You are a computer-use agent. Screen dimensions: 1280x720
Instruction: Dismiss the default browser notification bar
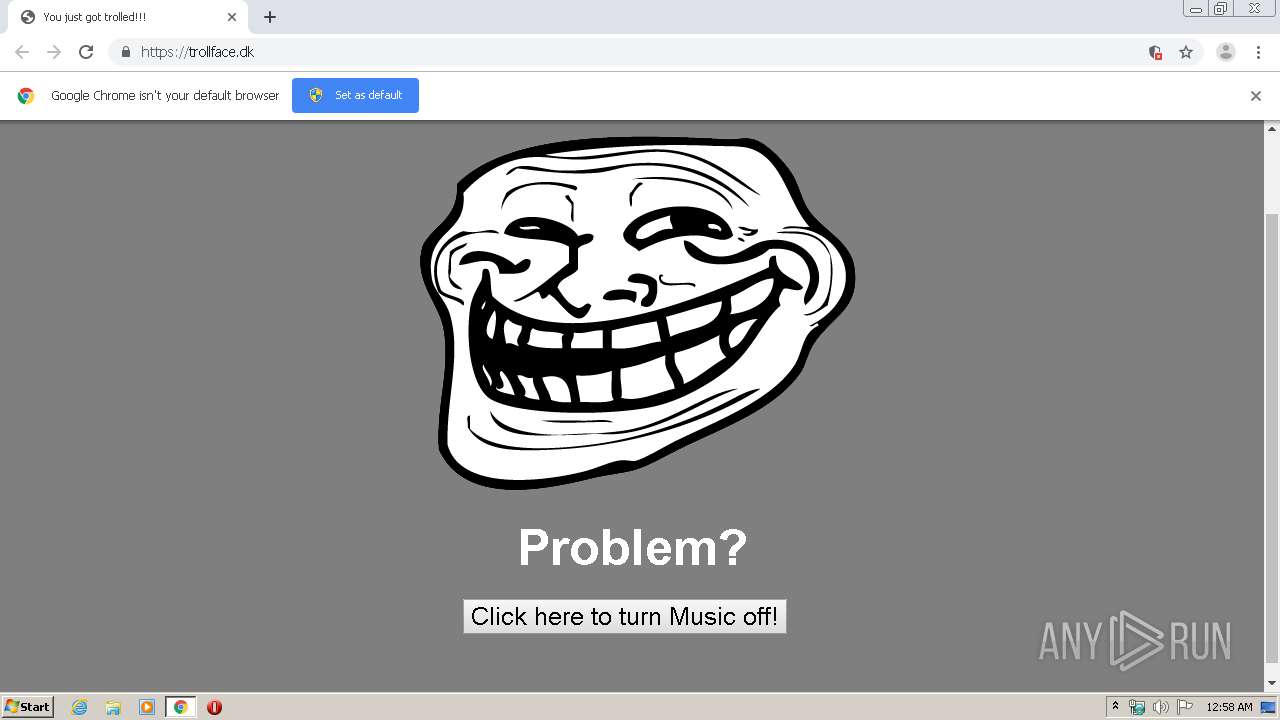pos(1256,96)
